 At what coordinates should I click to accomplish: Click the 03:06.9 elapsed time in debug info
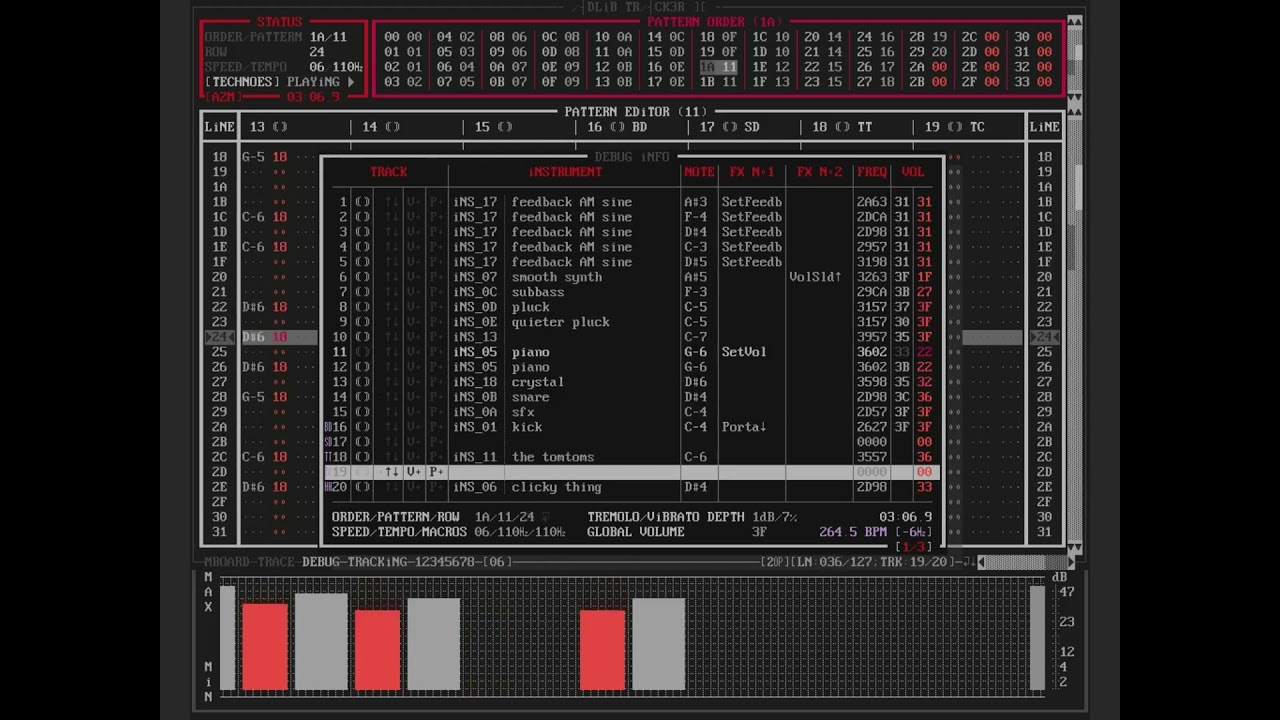(906, 517)
